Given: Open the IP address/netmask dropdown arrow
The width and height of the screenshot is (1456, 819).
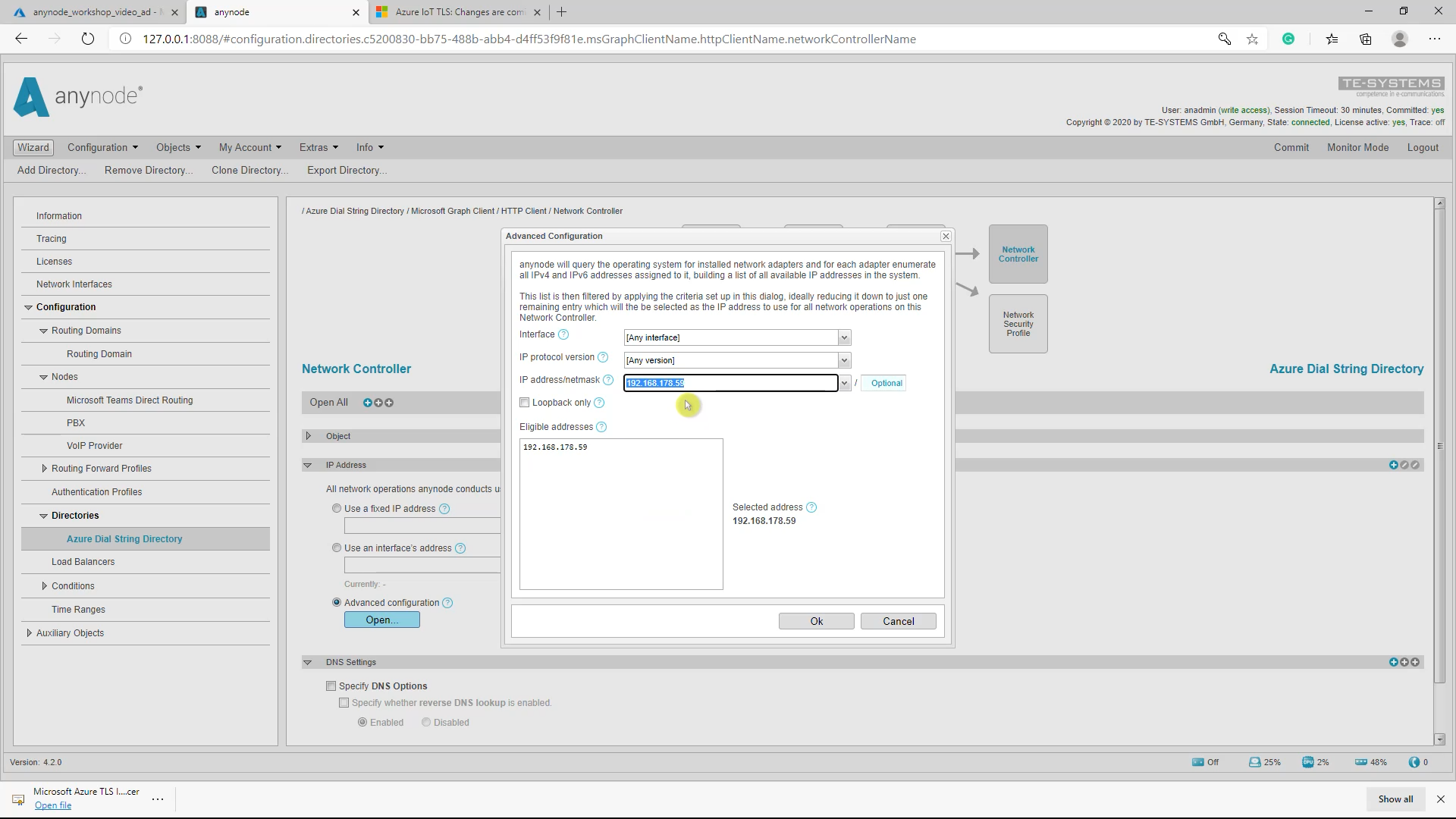Looking at the screenshot, I should pos(844,383).
